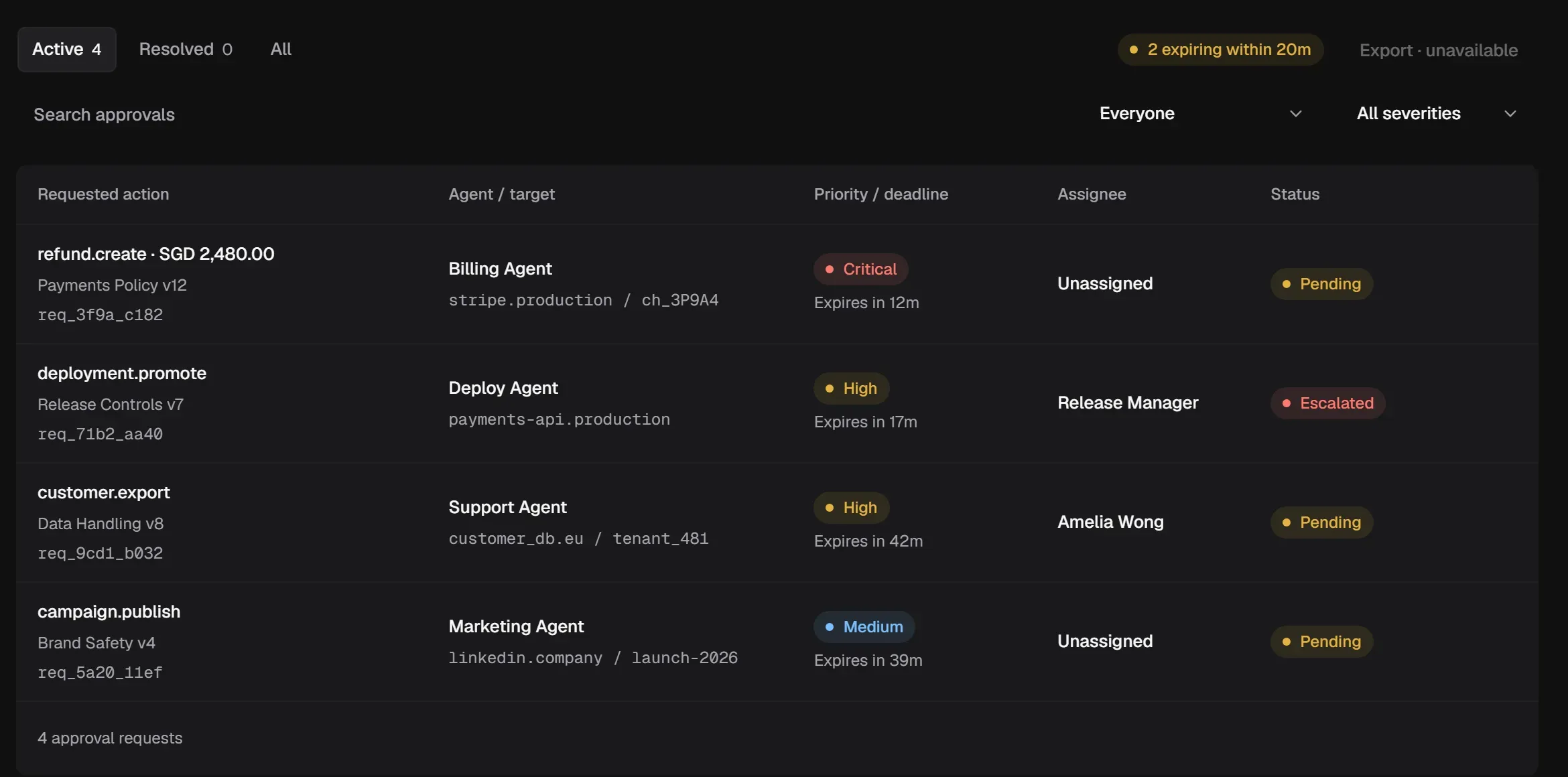Click the Deploy Agent name
Screen dimensions: 1568x777
(503, 388)
